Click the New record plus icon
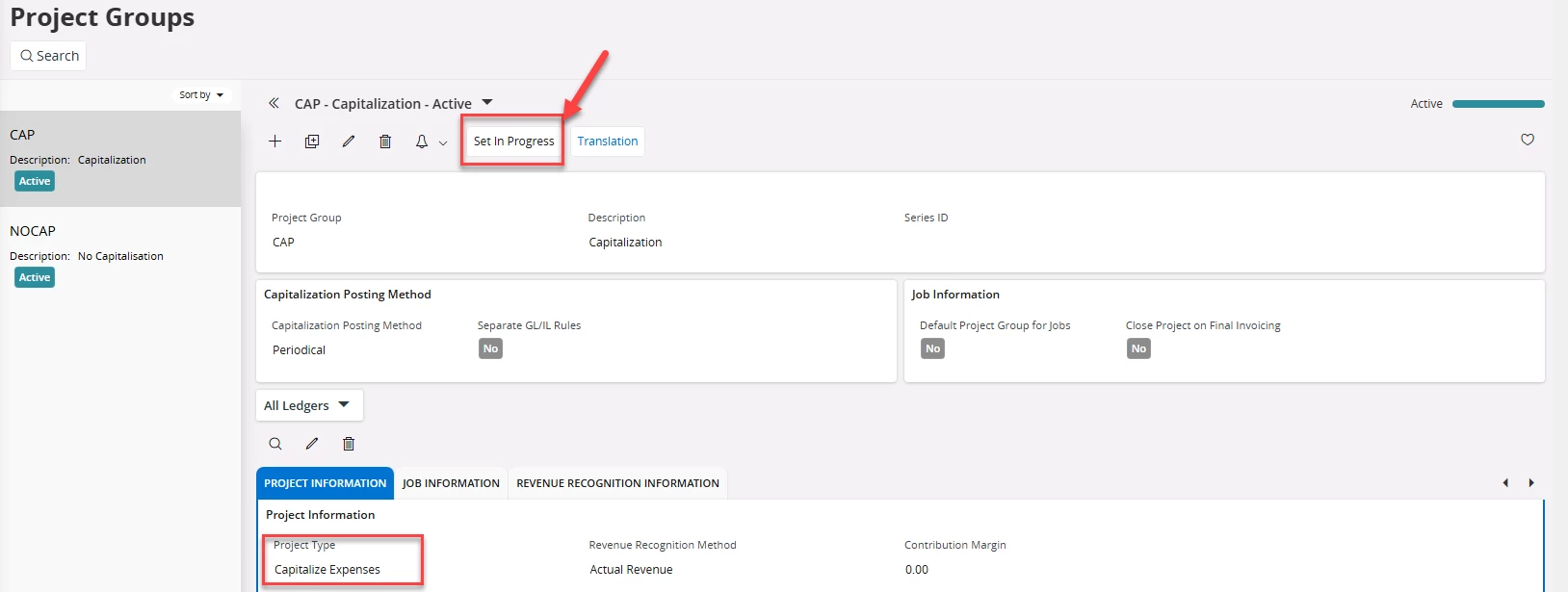The width and height of the screenshot is (1568, 592). pyautogui.click(x=274, y=142)
